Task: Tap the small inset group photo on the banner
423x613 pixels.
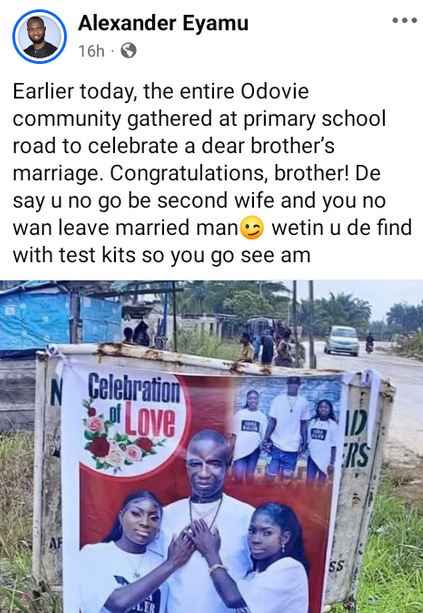Action: click(287, 429)
